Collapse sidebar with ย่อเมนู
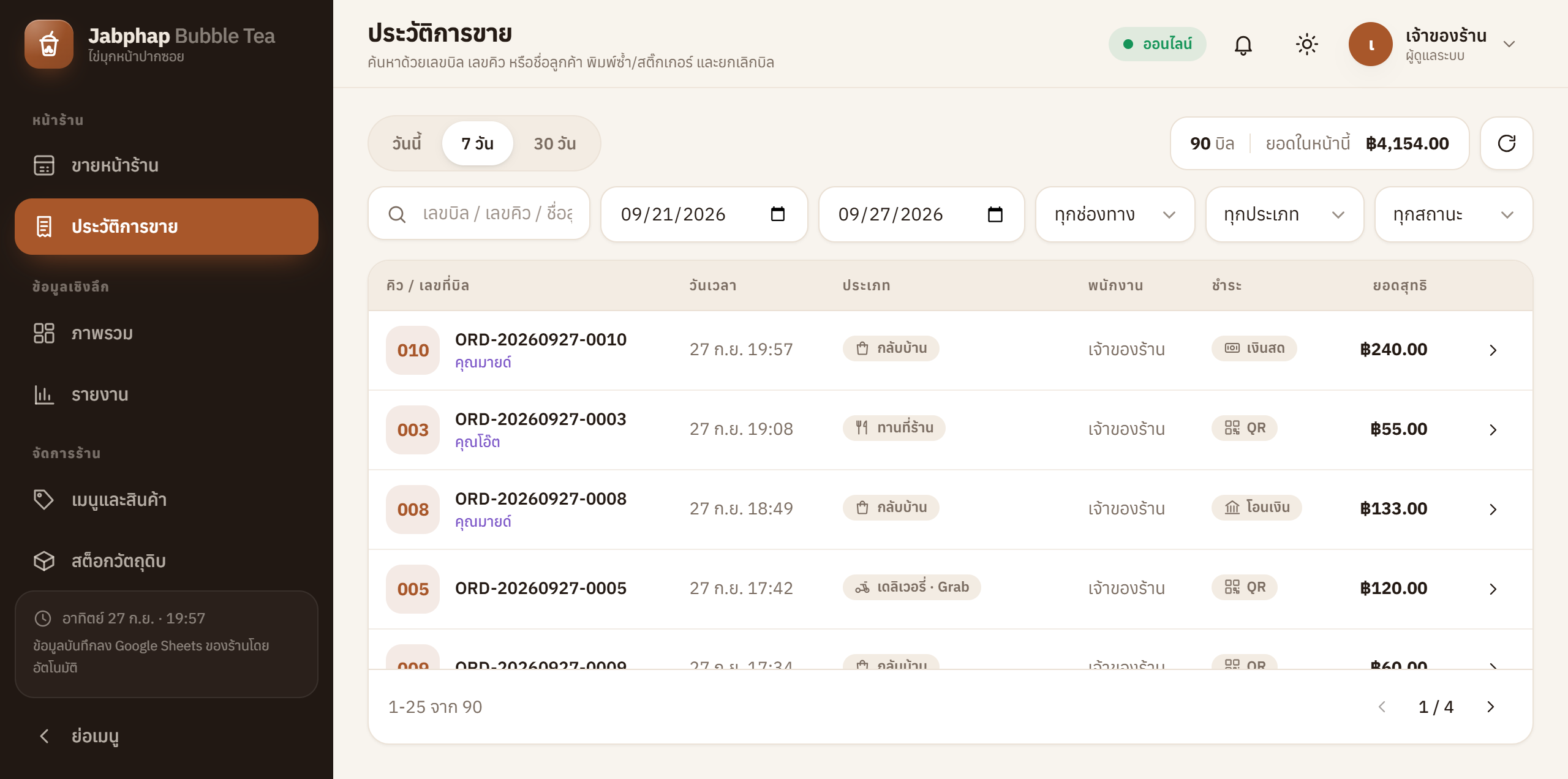This screenshot has height=779, width=1568. point(167,736)
